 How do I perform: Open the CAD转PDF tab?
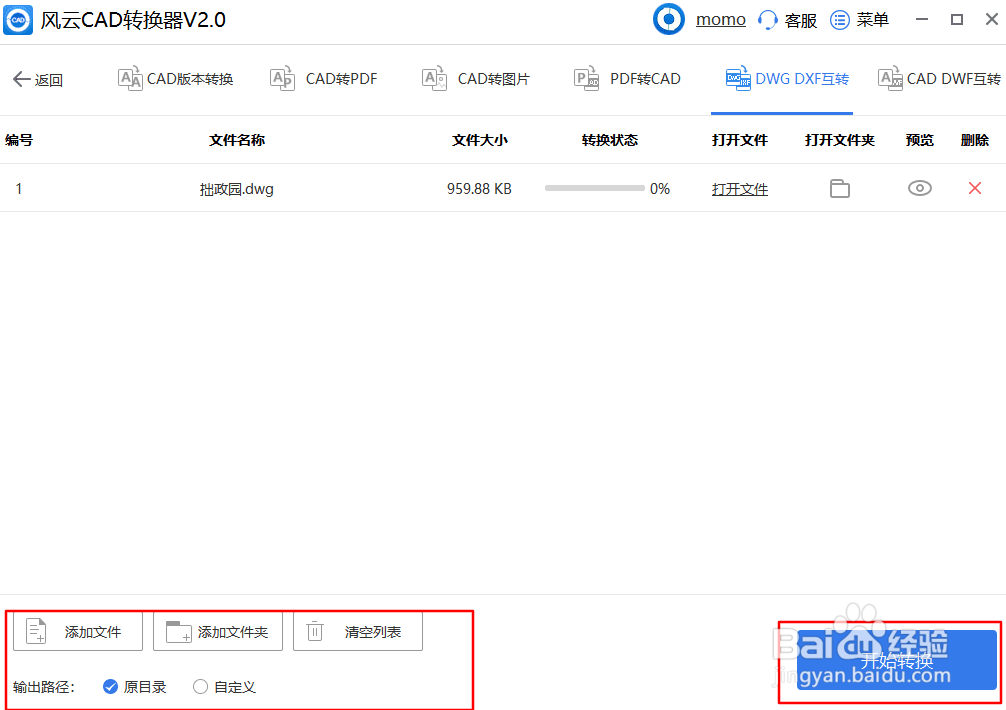323,78
